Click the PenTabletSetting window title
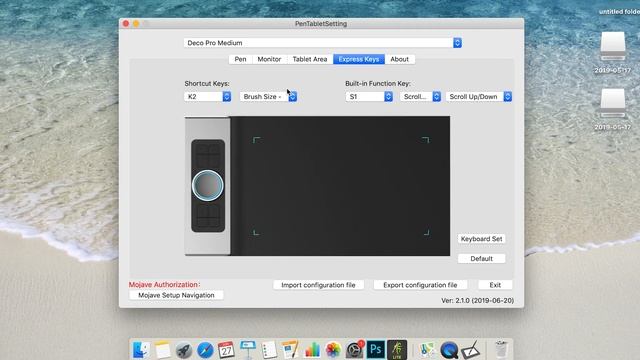The image size is (640, 360). 321,24
